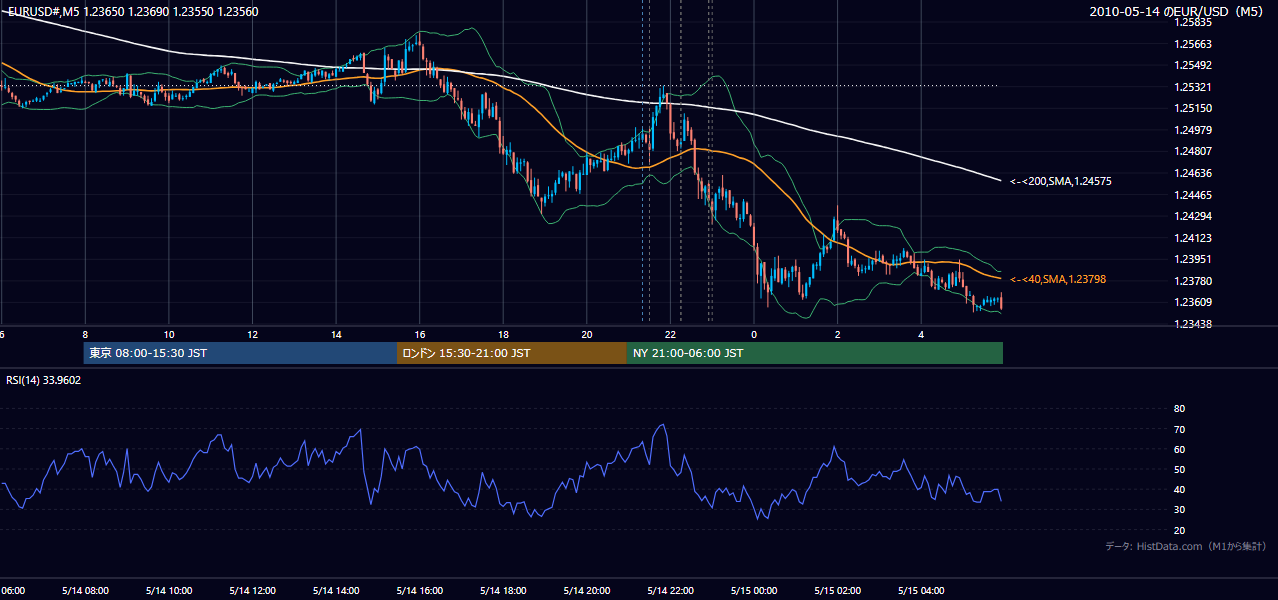Click price axis label 1.24636
This screenshot has width=1278, height=600.
click(x=1193, y=173)
